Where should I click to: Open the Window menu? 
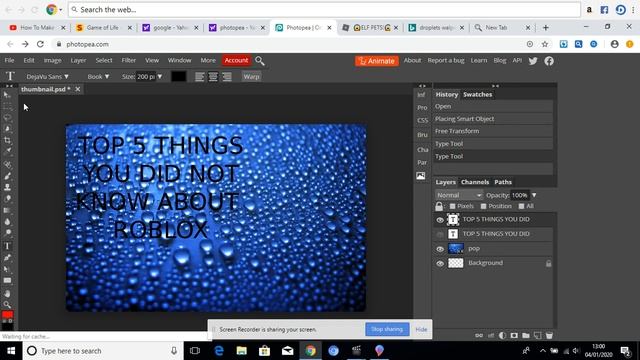[179, 60]
